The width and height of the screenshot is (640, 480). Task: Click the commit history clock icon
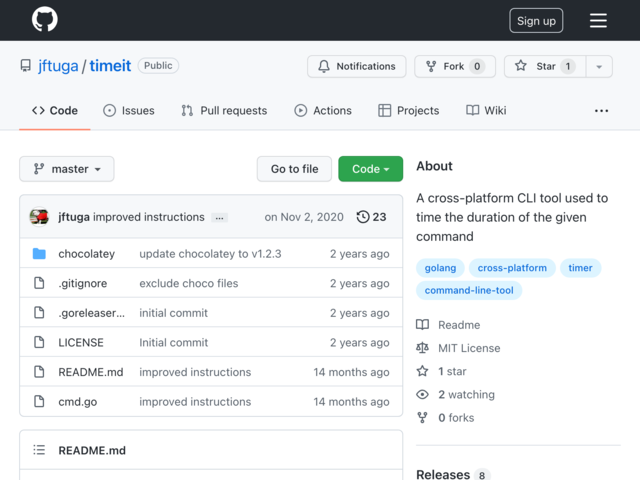tap(362, 217)
